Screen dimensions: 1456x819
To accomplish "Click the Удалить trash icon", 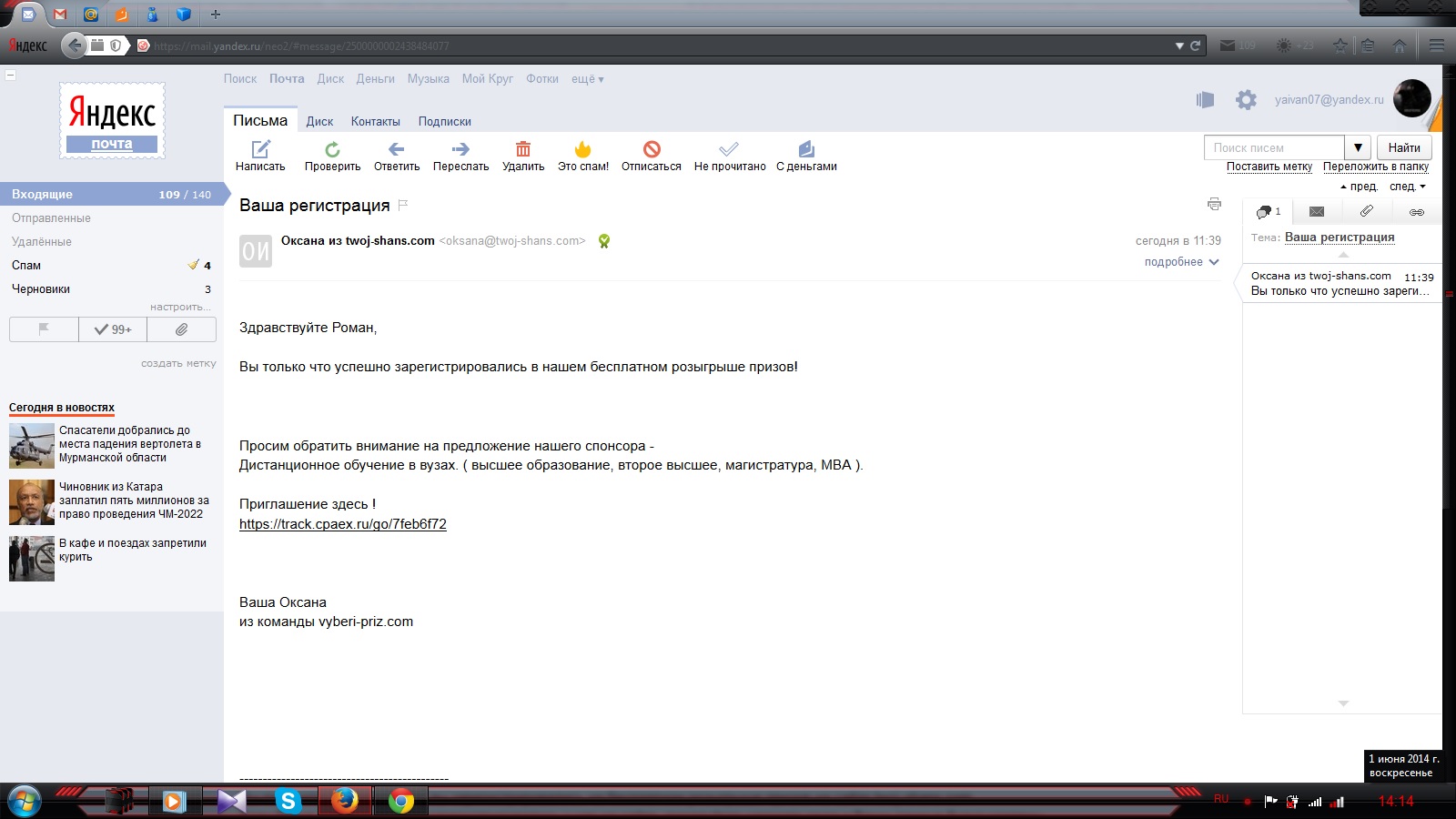I will (x=523, y=149).
